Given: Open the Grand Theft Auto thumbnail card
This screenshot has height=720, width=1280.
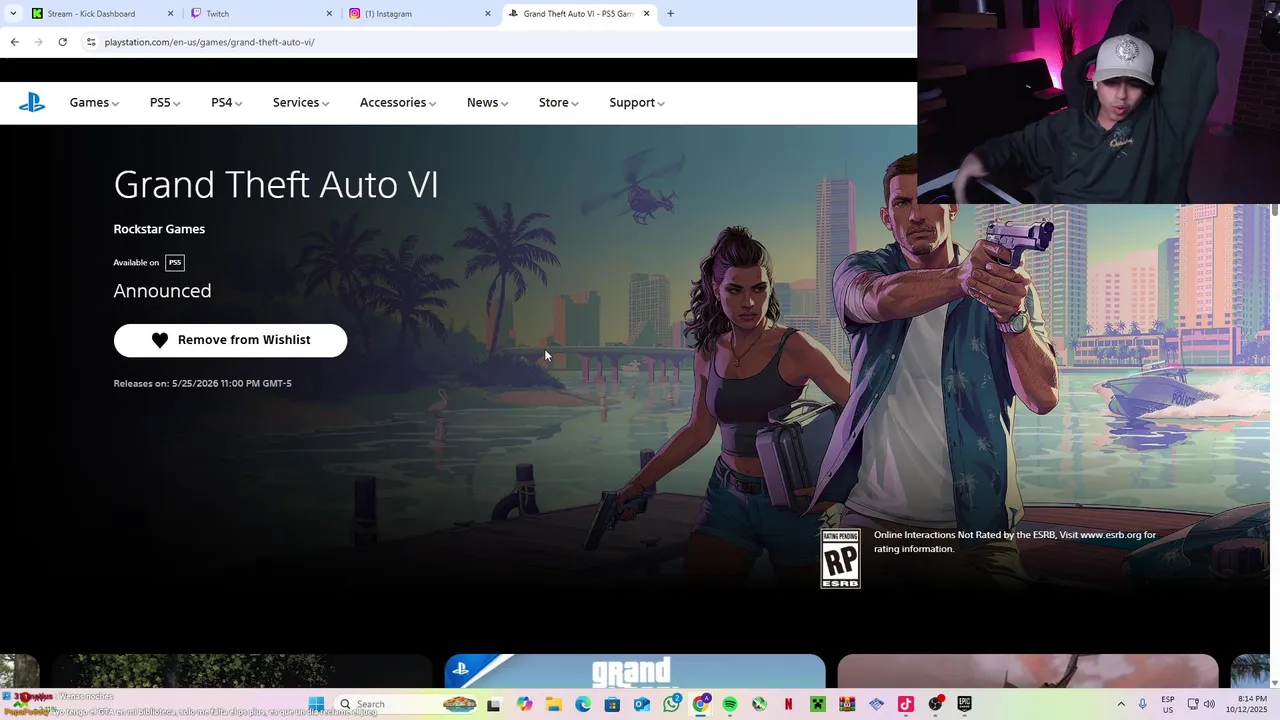Looking at the screenshot, I should [x=635, y=671].
